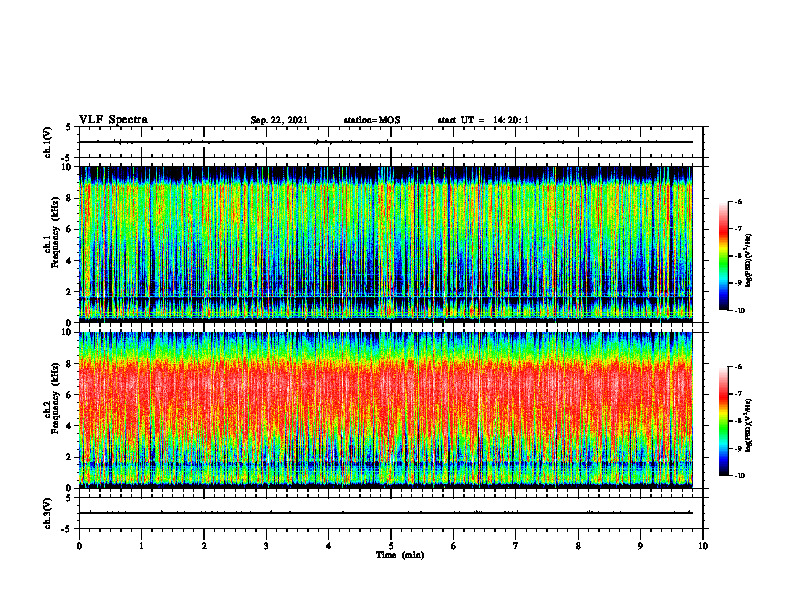Image resolution: width=792 pixels, height=612 pixels.
Task: Click the "-10" label on ch.2 colorbar
Action: (x=740, y=476)
